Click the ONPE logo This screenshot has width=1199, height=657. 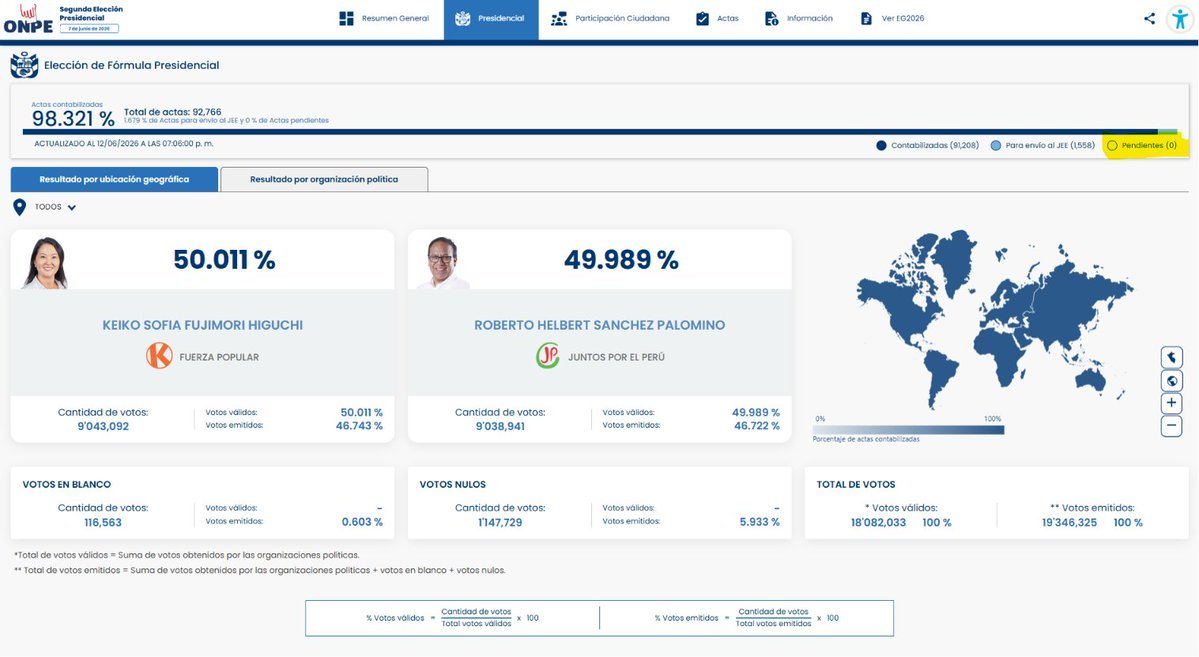pos(28,19)
